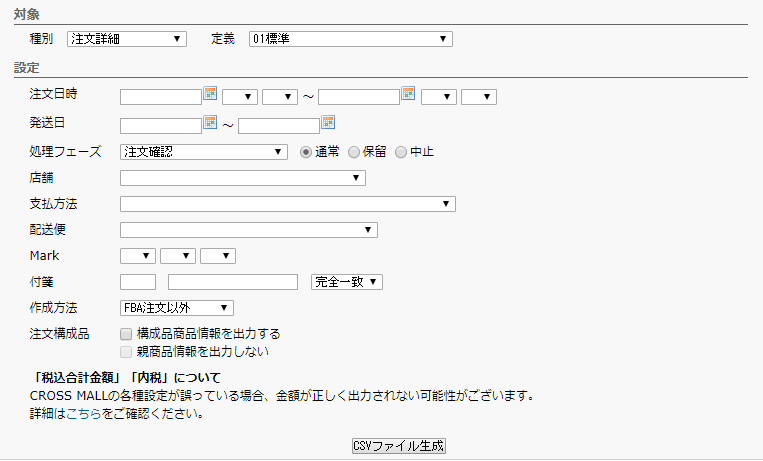Open the 種別 dropdown showing 注文詳細
The width and height of the screenshot is (763, 461).
127,39
